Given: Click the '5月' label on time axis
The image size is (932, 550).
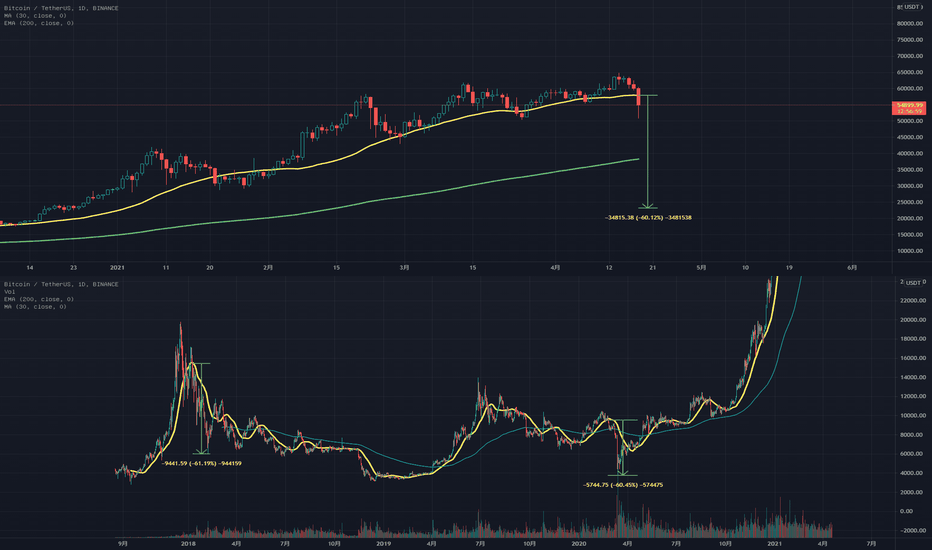Looking at the screenshot, I should click(701, 268).
